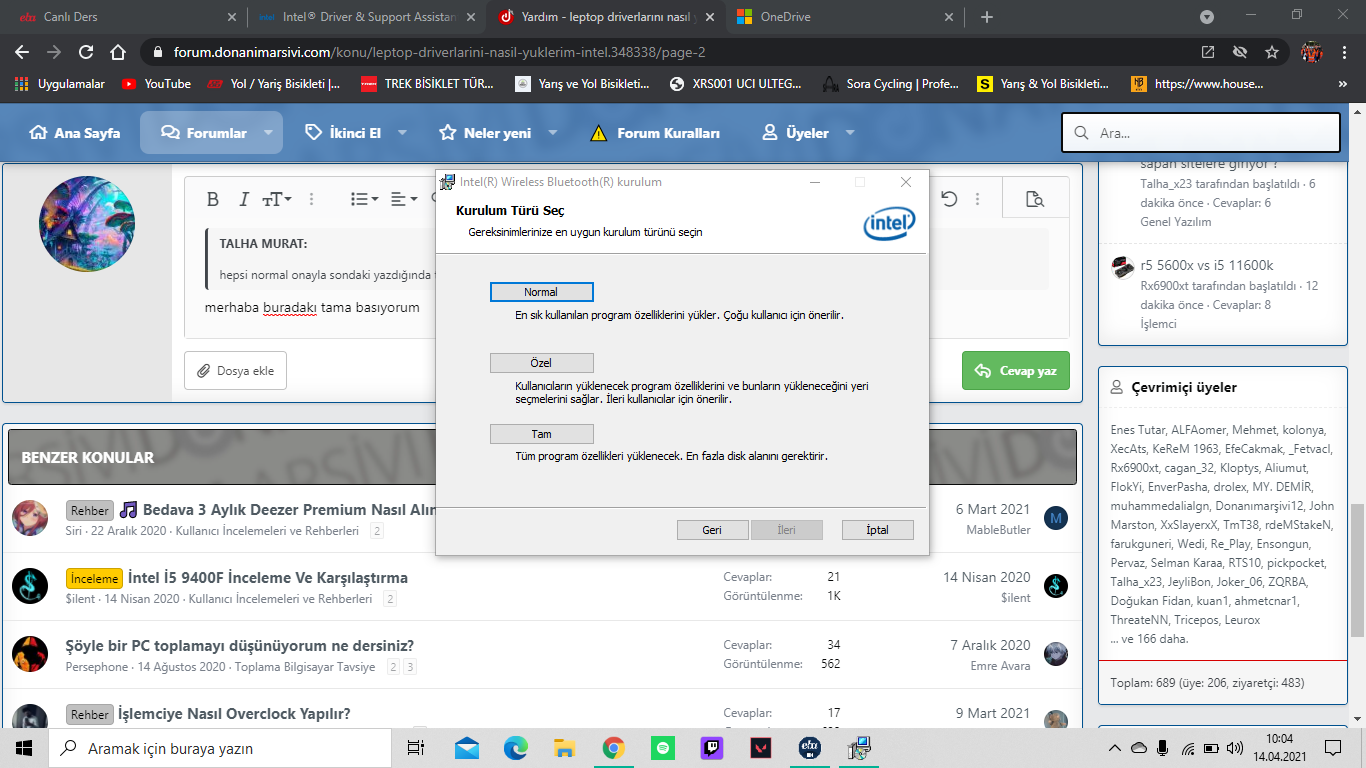
Task: Click the green Cevap yaz button
Action: coord(1016,371)
